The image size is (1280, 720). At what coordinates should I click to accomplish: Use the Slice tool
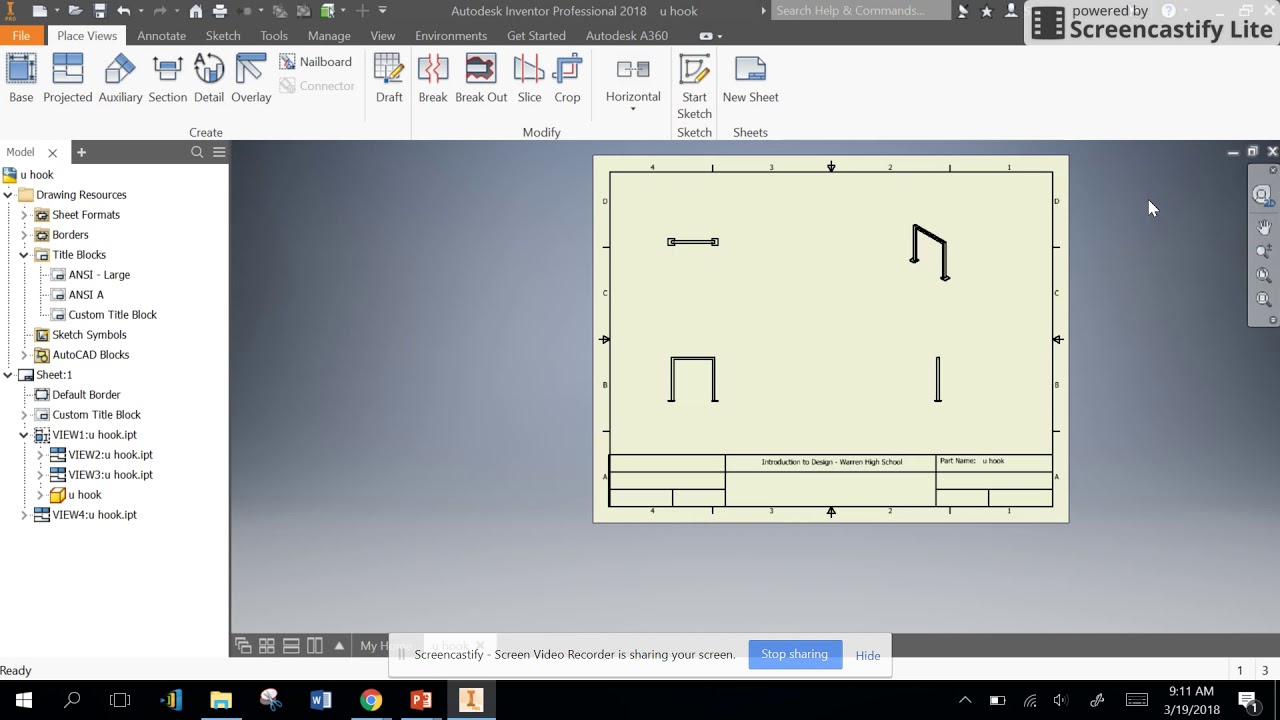coord(529,79)
